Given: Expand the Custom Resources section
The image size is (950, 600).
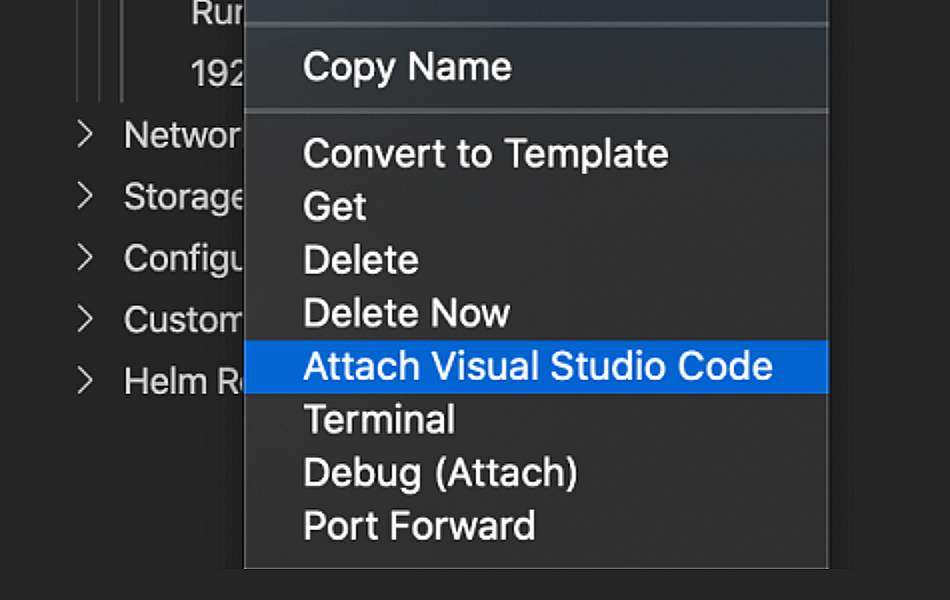Looking at the screenshot, I should 85,319.
